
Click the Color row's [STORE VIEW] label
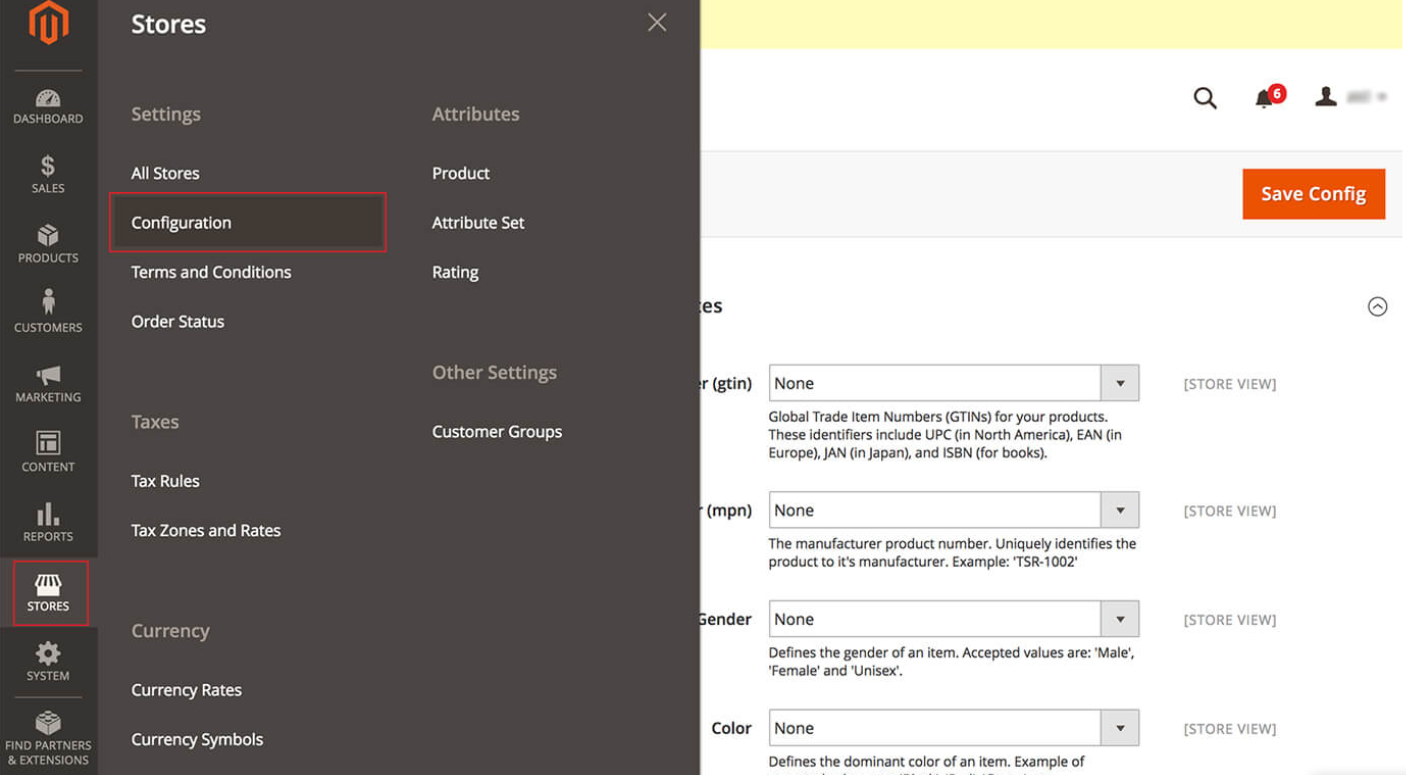(x=1230, y=729)
